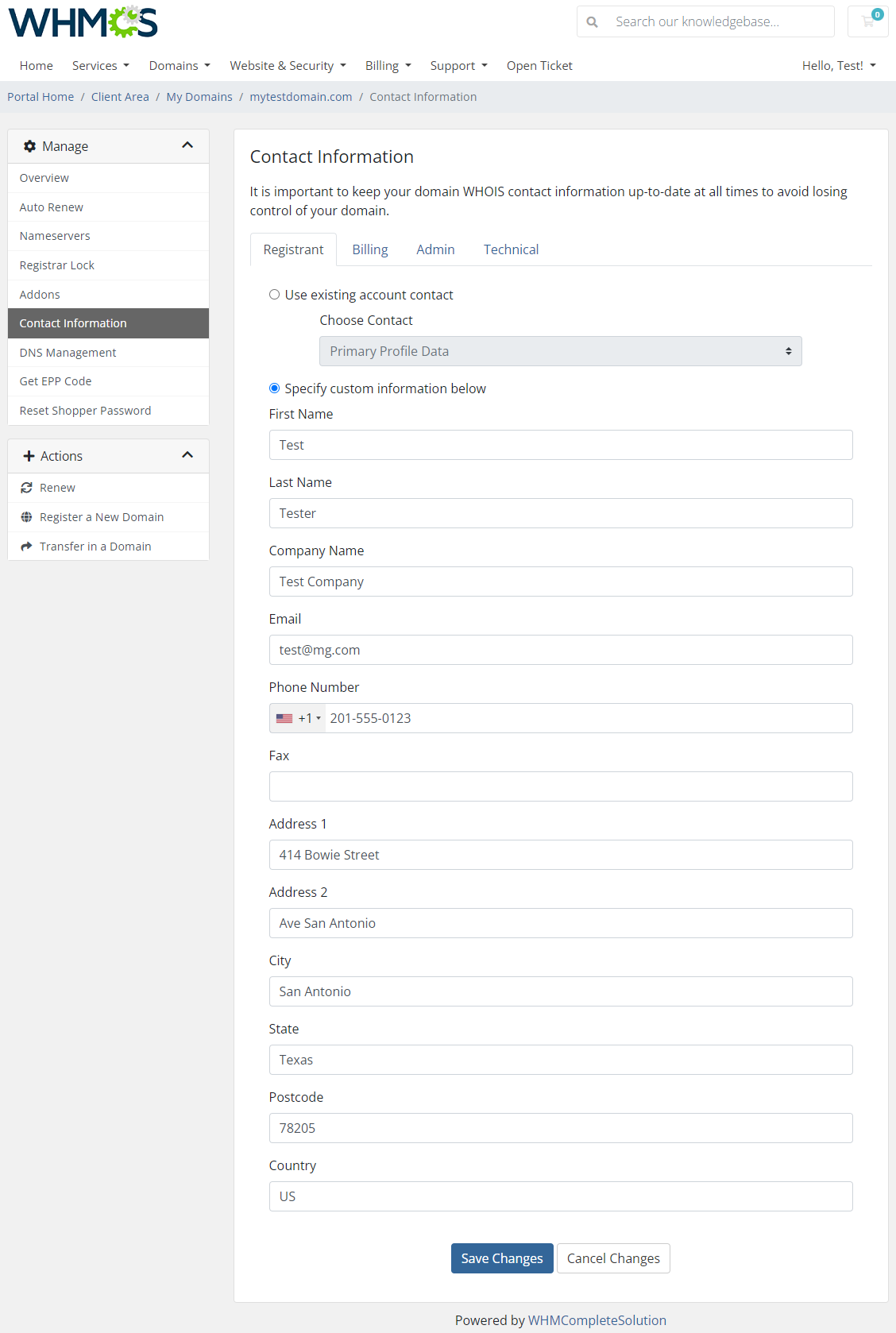Select Specify custom information below radio
This screenshot has height=1333, width=896.
click(x=274, y=388)
